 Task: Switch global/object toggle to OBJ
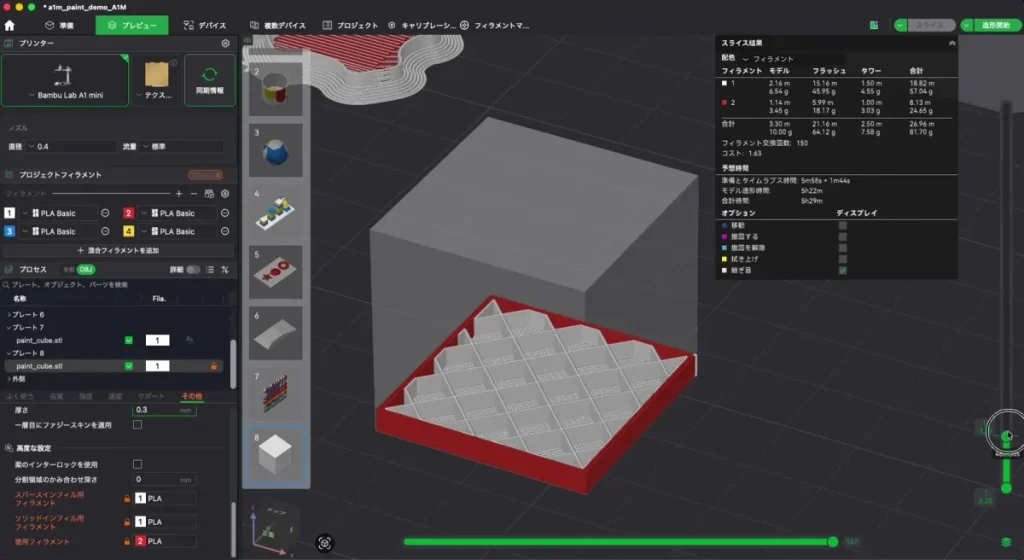[86, 270]
